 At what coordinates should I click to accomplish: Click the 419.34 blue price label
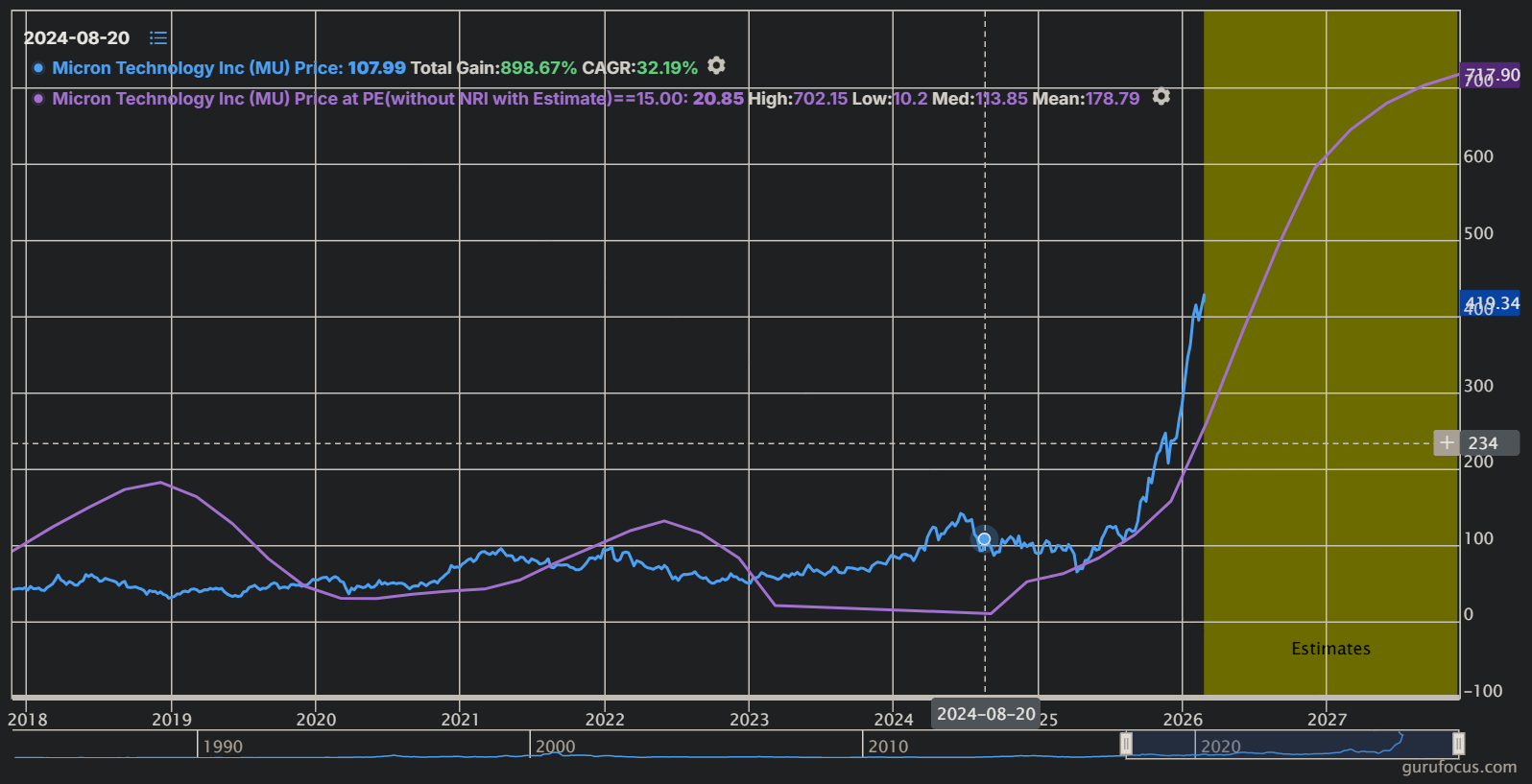[x=1490, y=304]
